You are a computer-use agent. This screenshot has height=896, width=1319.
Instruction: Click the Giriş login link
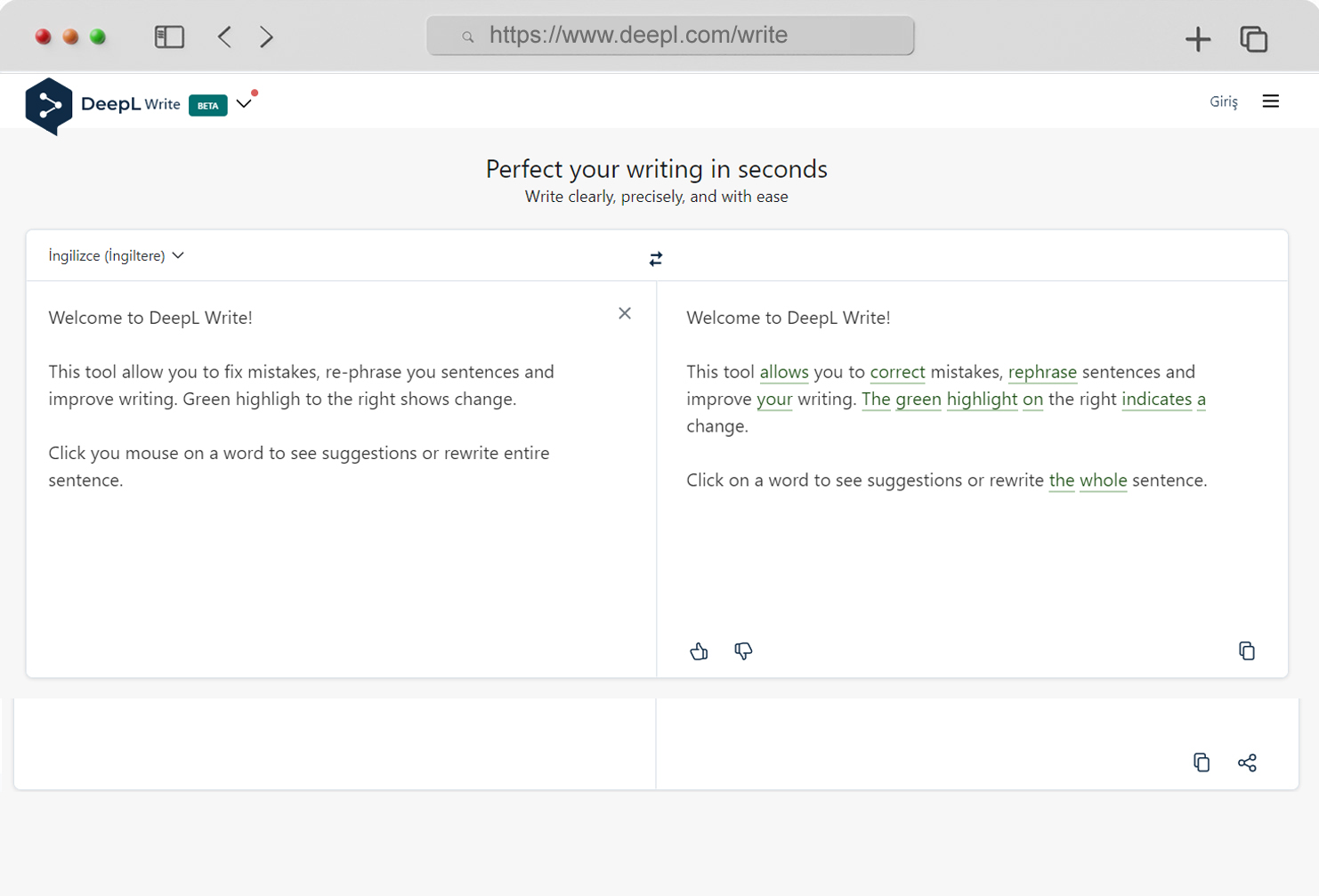(x=1223, y=101)
